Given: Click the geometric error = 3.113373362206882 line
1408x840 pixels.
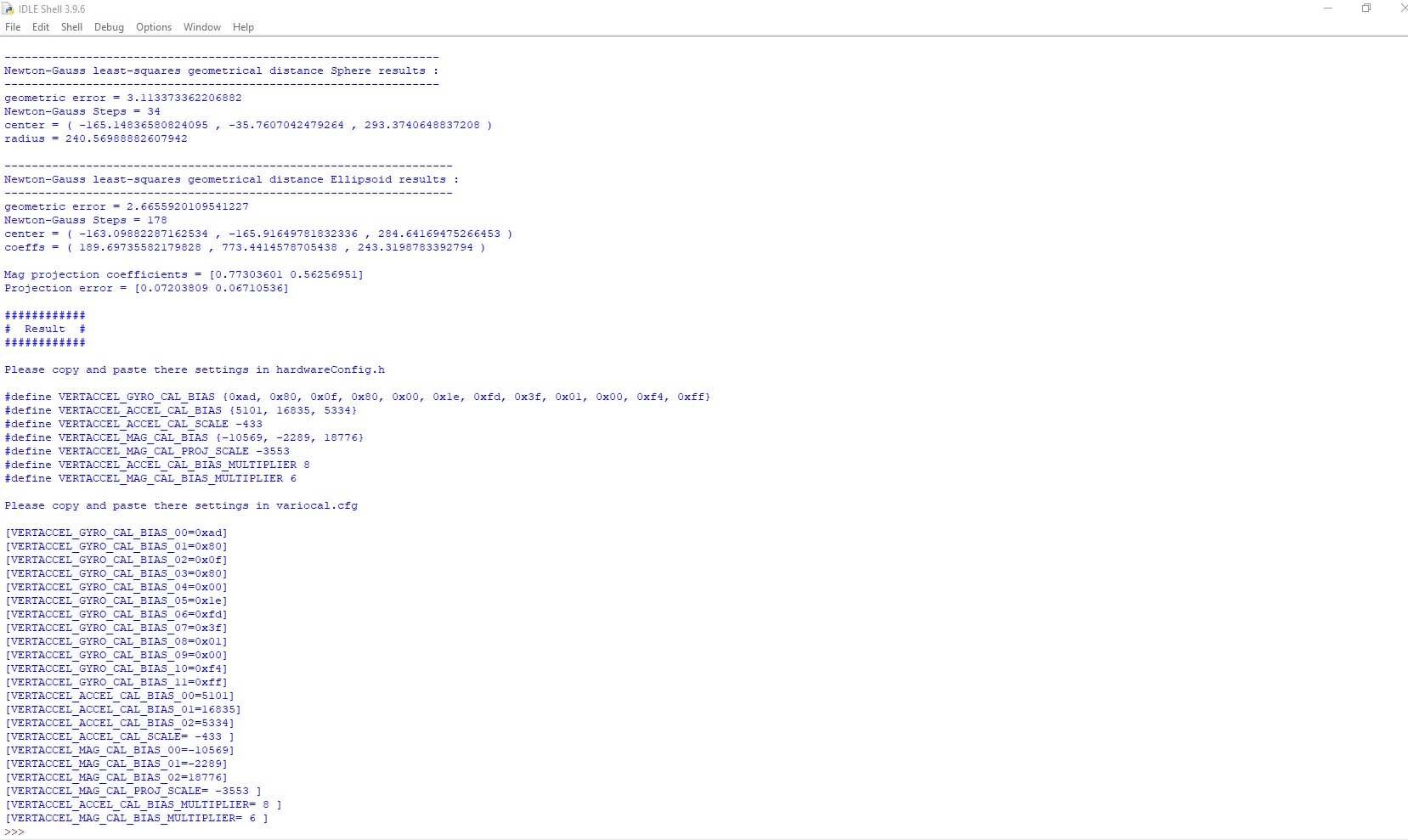Looking at the screenshot, I should [123, 98].
